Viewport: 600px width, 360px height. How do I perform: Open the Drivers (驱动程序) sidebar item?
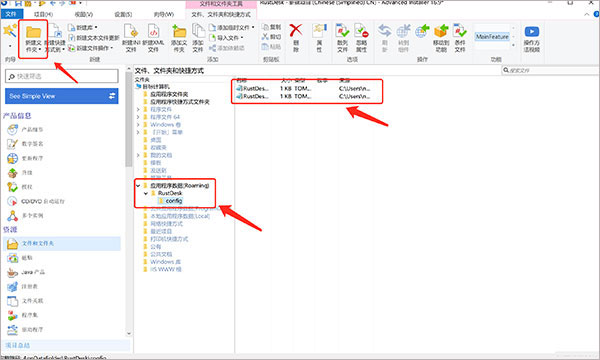[x=25, y=329]
